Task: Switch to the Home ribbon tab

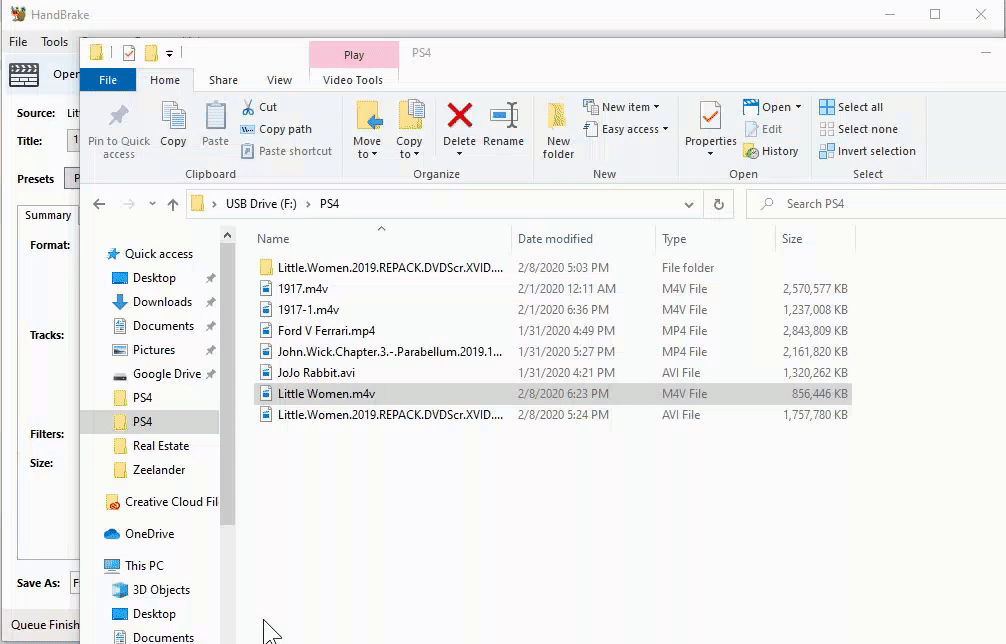Action: point(165,80)
